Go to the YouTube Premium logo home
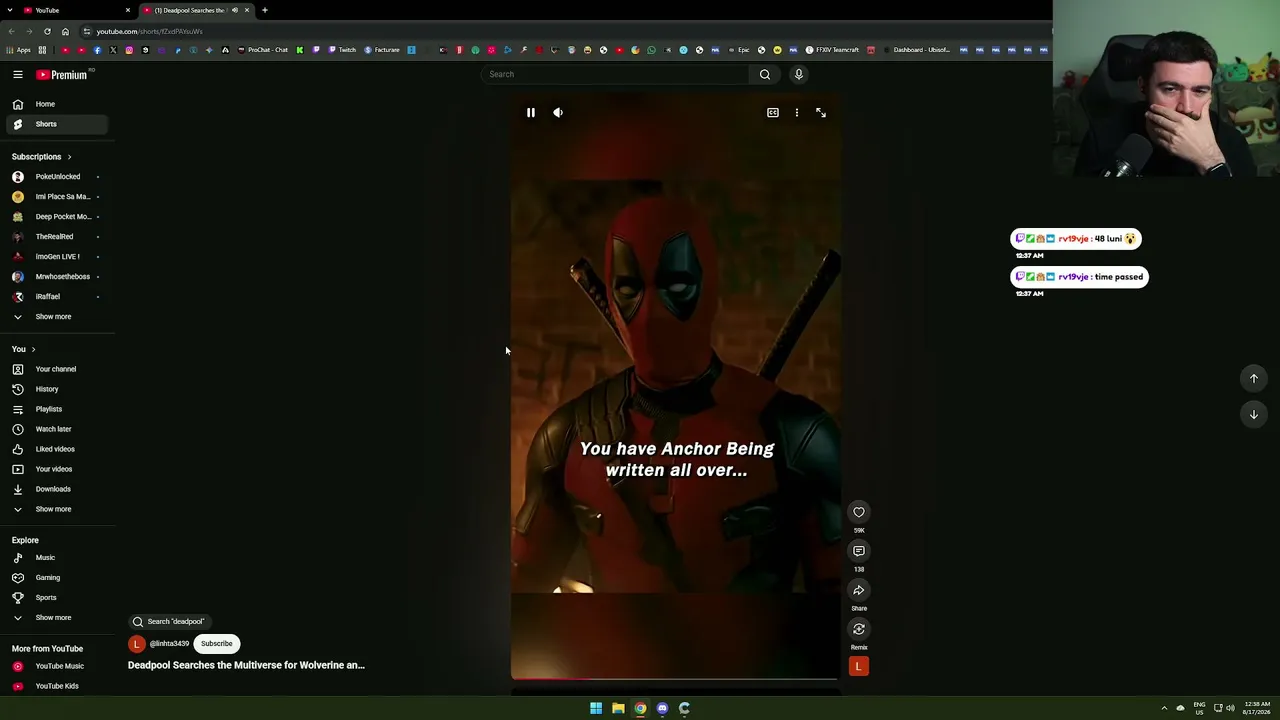 [x=62, y=75]
